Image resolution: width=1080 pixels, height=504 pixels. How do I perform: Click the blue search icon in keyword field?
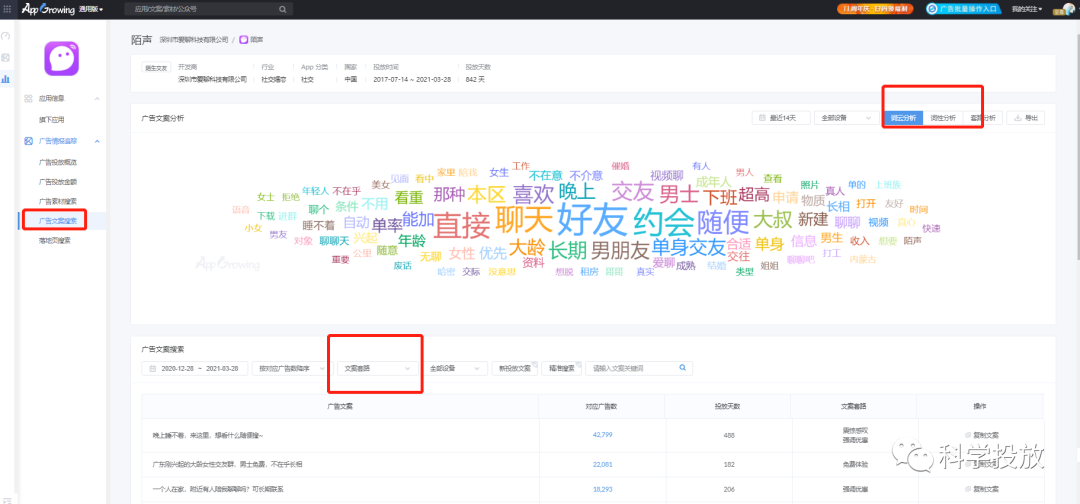(683, 368)
